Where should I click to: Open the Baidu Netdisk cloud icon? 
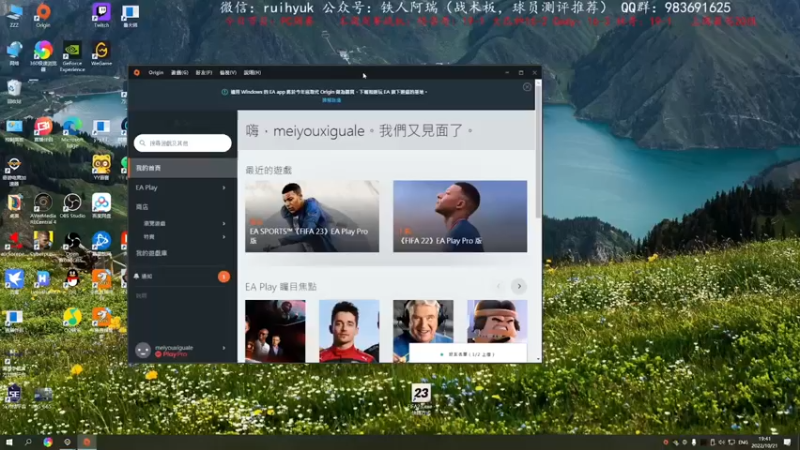(101, 205)
